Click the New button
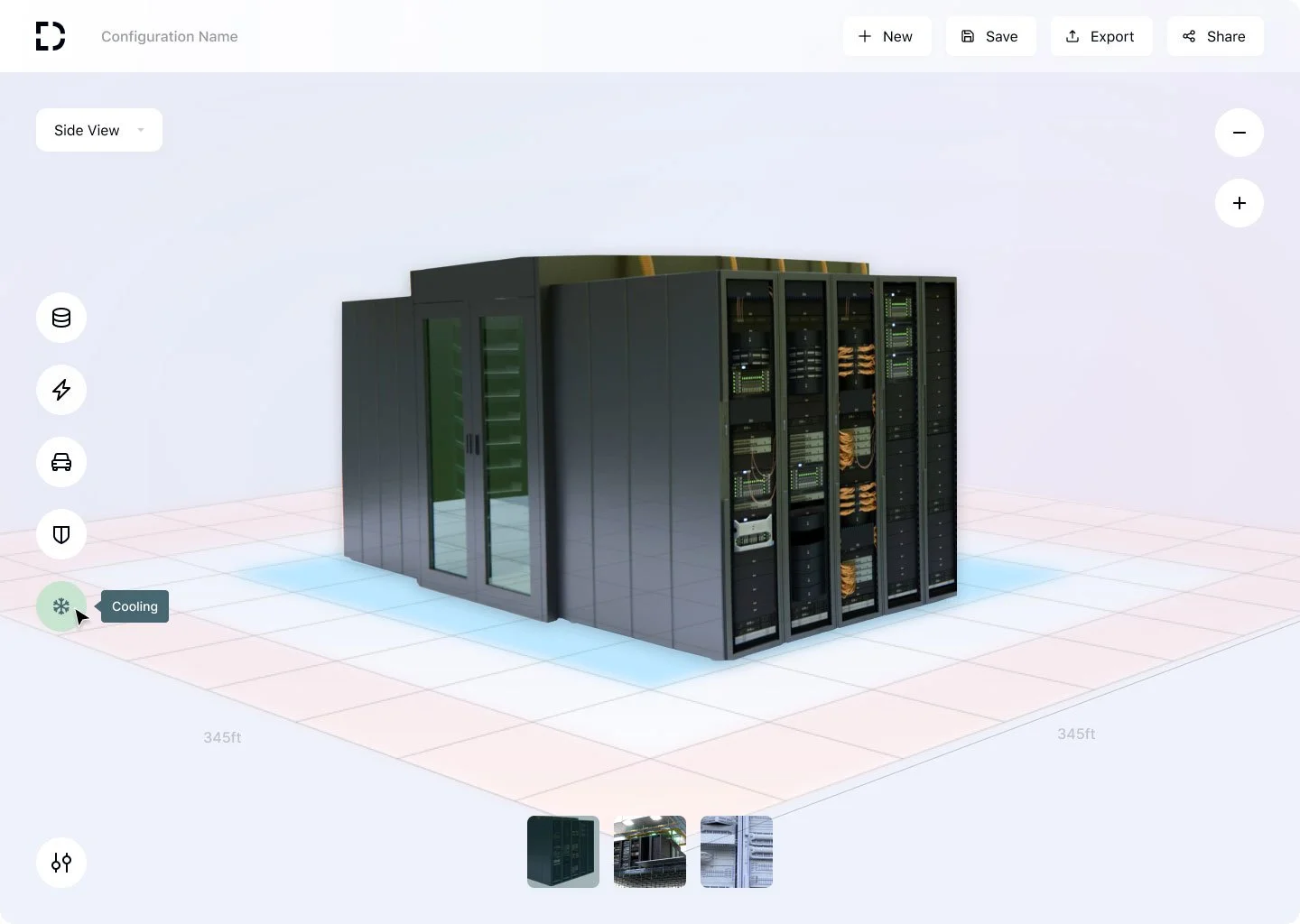The height and width of the screenshot is (924, 1300). click(887, 36)
